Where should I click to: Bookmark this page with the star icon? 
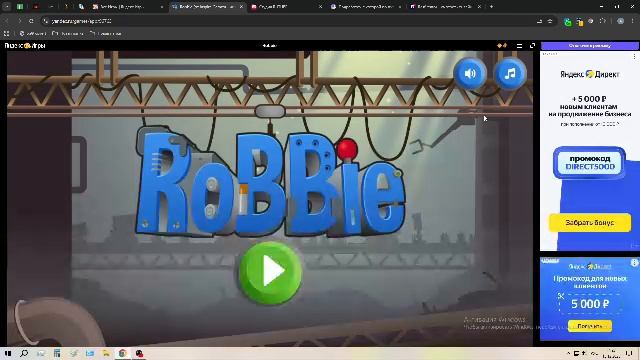(549, 21)
